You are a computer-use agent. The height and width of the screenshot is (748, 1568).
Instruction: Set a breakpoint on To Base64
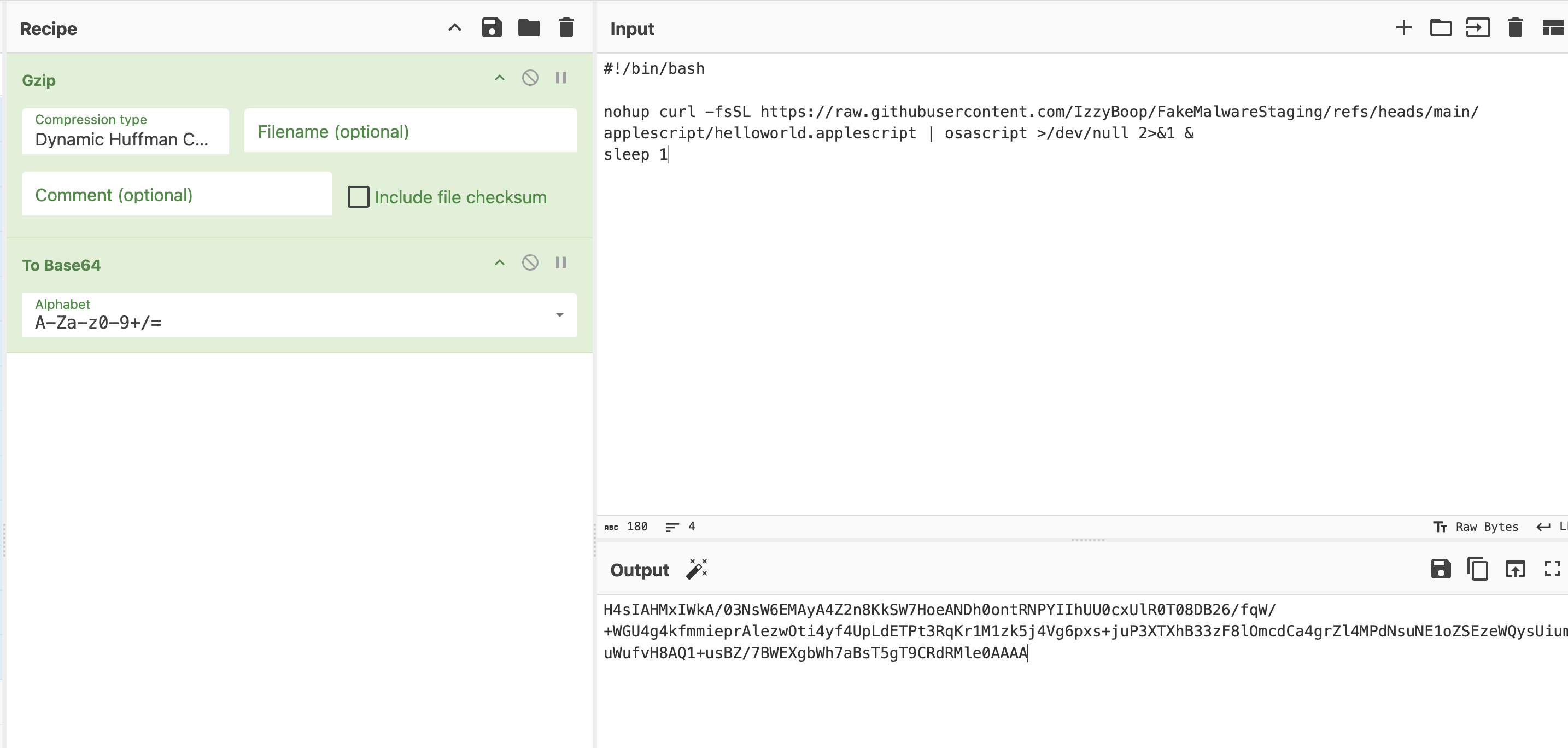tap(560, 263)
